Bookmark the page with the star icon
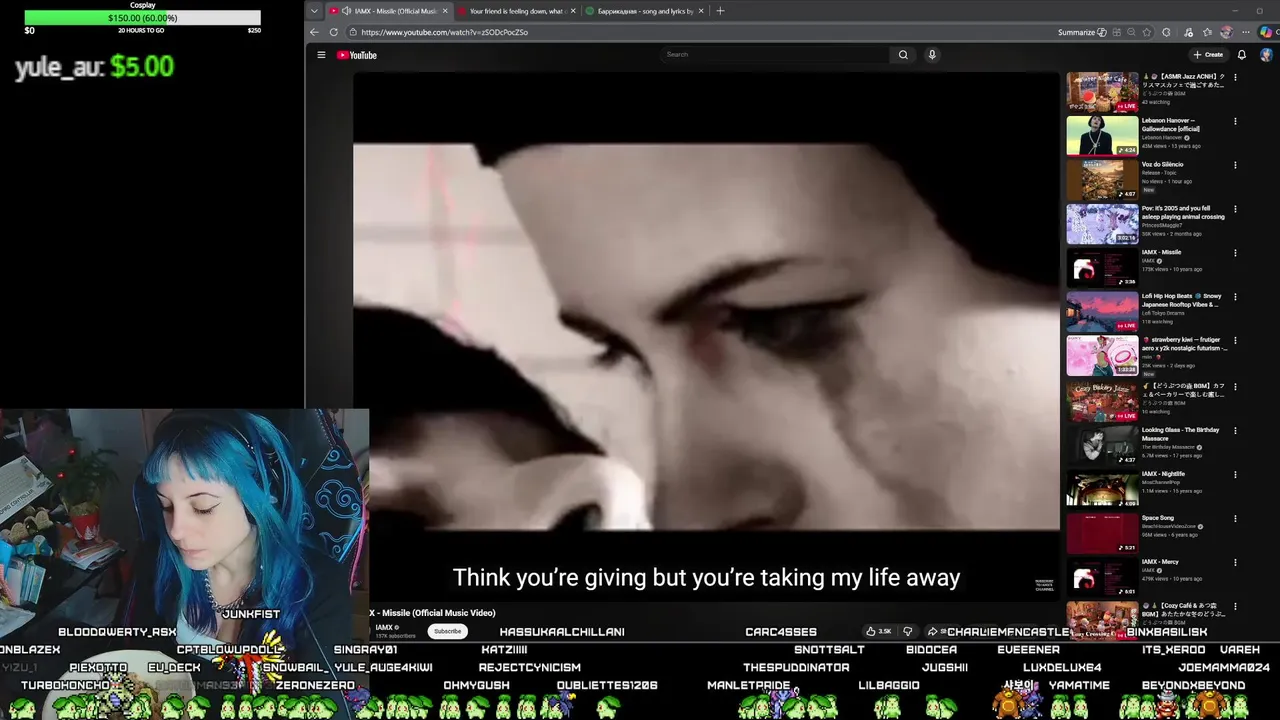The width and height of the screenshot is (1280, 720). (x=1147, y=32)
